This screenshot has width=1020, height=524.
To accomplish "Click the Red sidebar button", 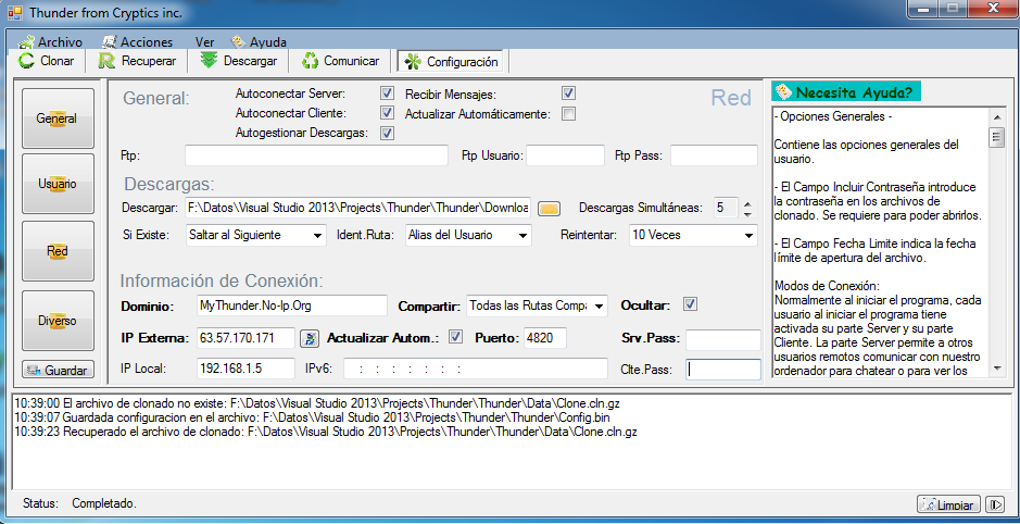I will (58, 251).
